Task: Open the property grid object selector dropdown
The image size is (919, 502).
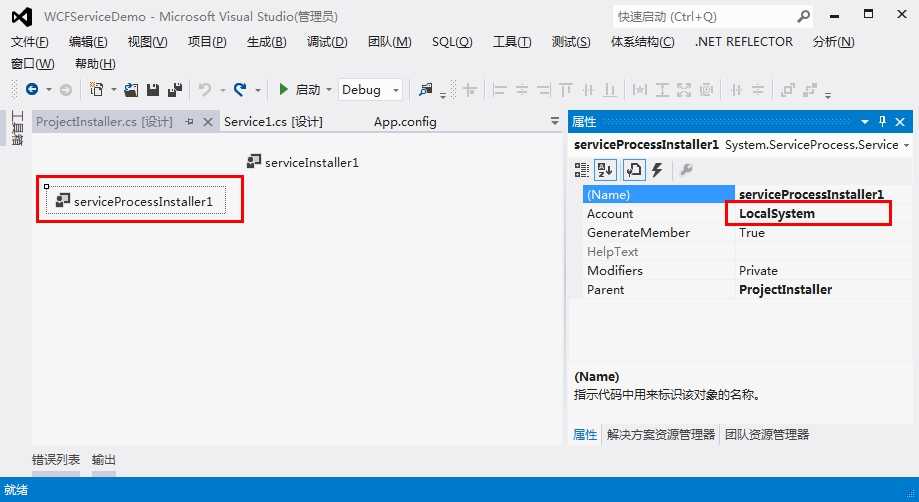Action: [x=907, y=145]
